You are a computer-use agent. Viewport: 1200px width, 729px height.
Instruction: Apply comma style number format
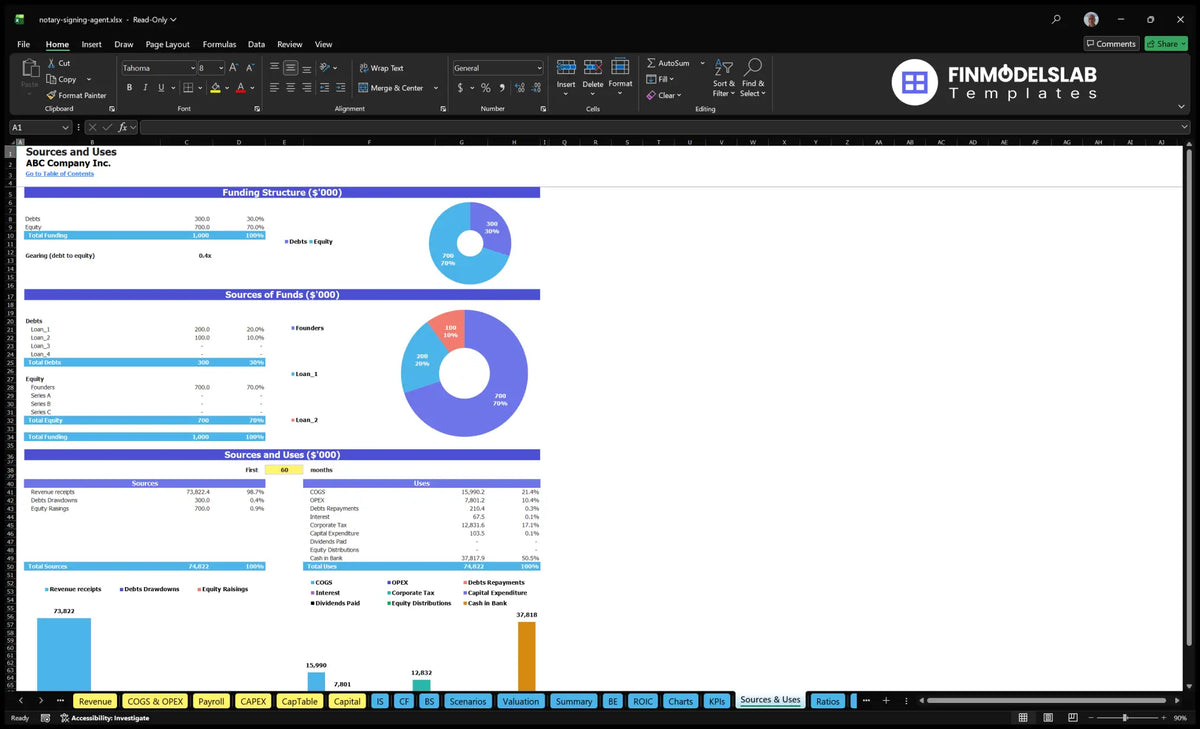point(500,88)
